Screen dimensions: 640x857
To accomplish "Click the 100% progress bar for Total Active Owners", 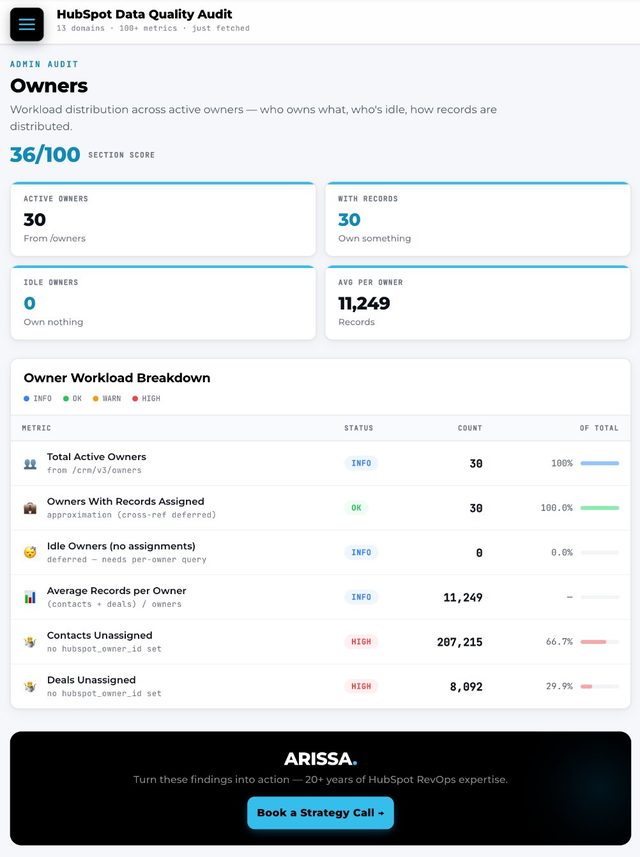I will click(x=600, y=463).
